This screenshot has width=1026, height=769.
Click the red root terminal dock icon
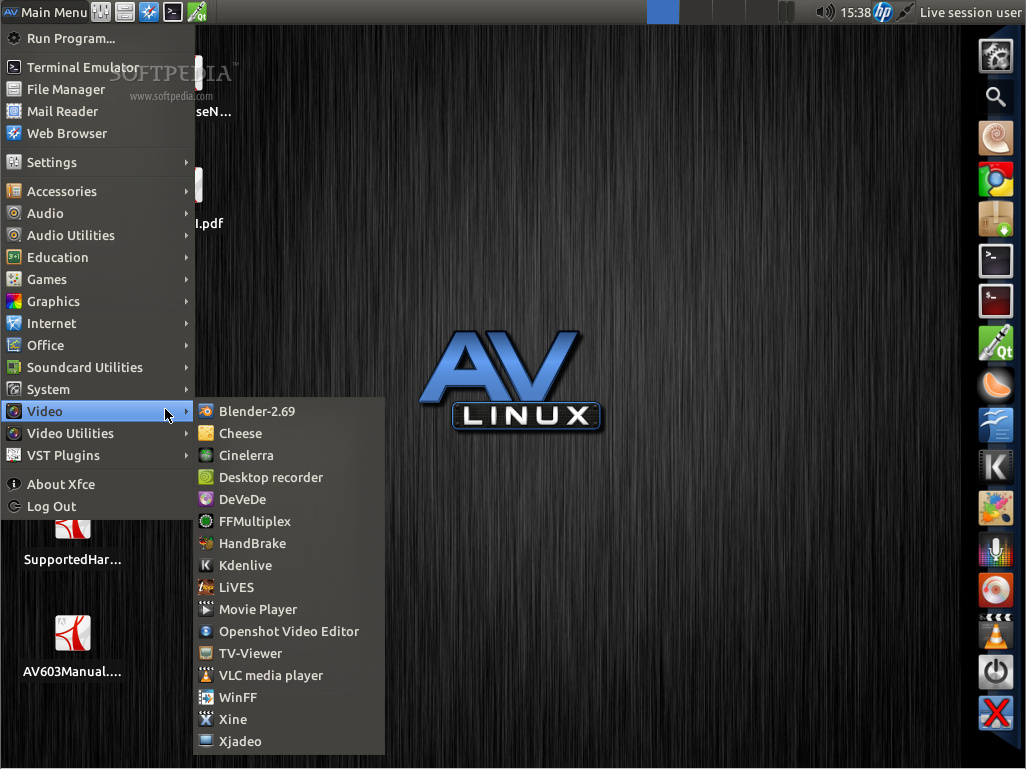coord(996,302)
